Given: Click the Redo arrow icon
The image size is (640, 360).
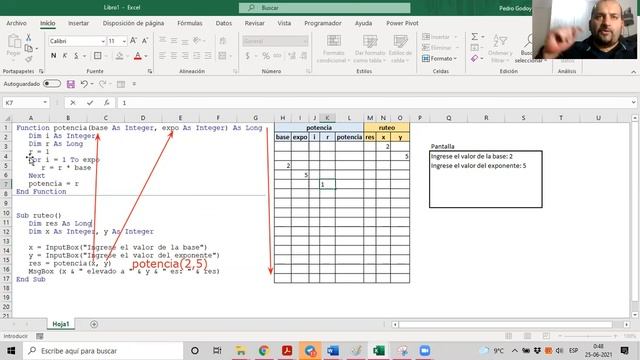Looking at the screenshot, I should (x=102, y=84).
